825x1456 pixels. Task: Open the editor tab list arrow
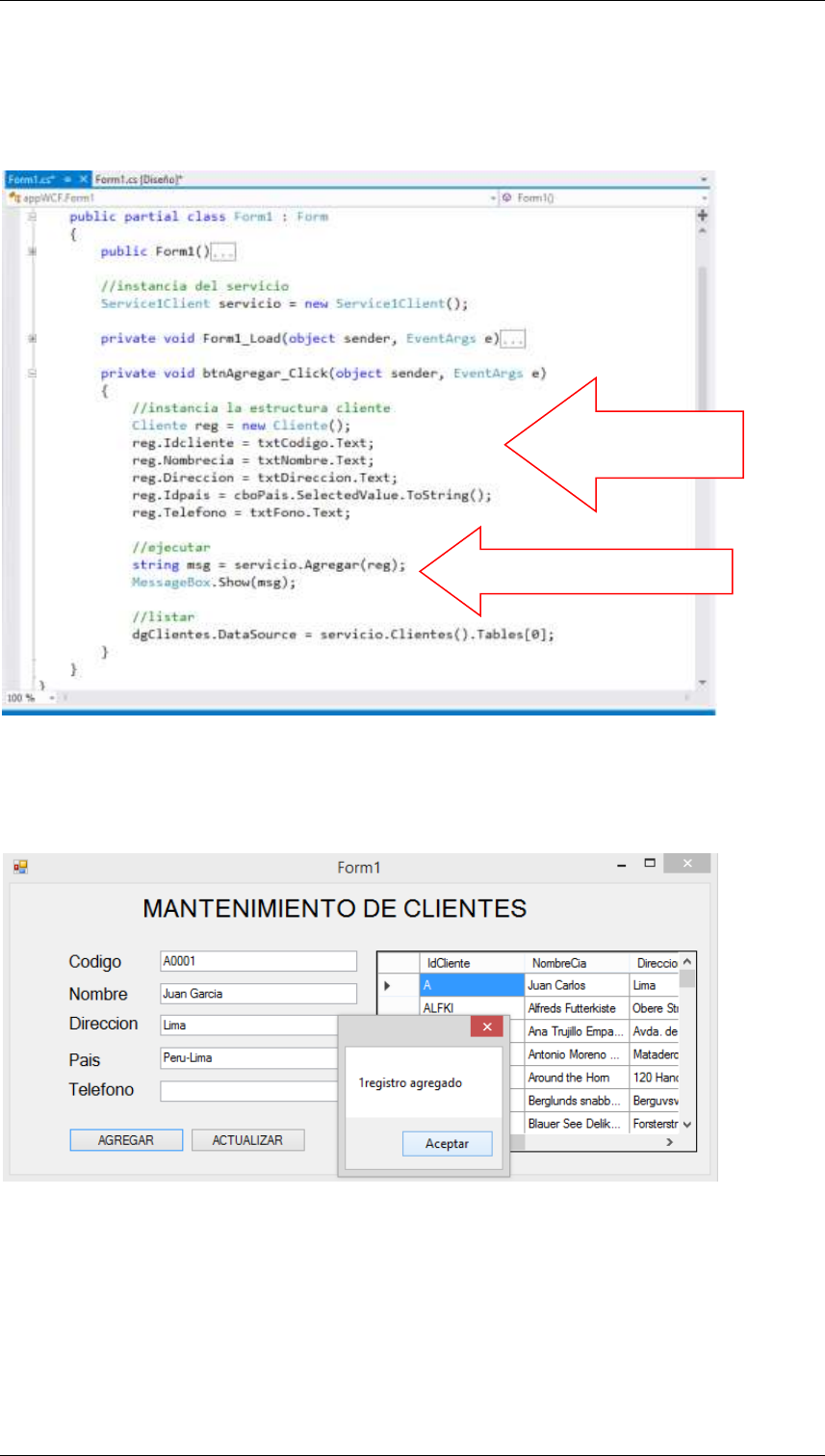(704, 179)
